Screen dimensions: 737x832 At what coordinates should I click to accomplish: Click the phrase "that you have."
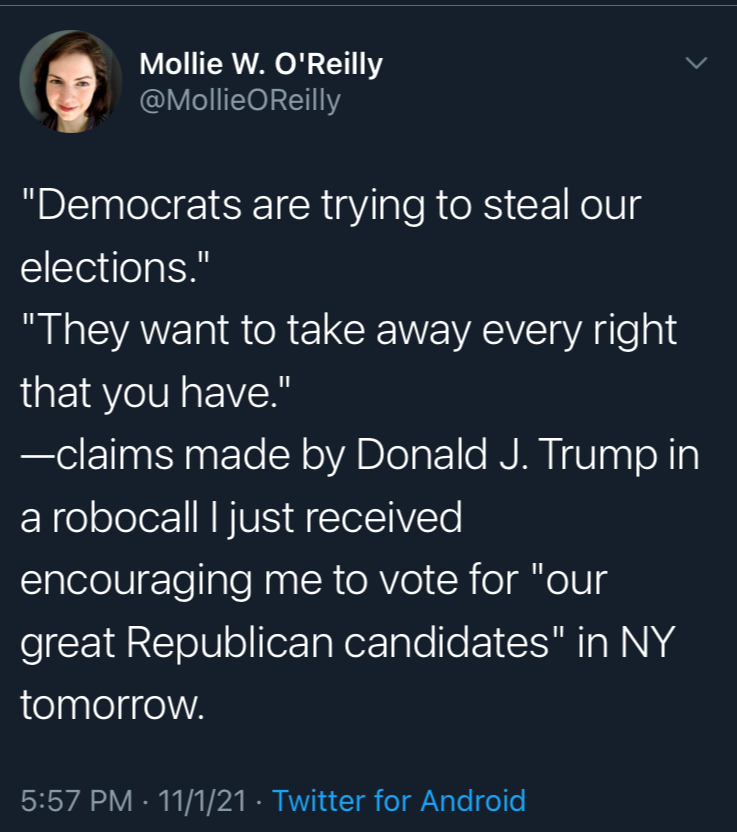click(155, 393)
